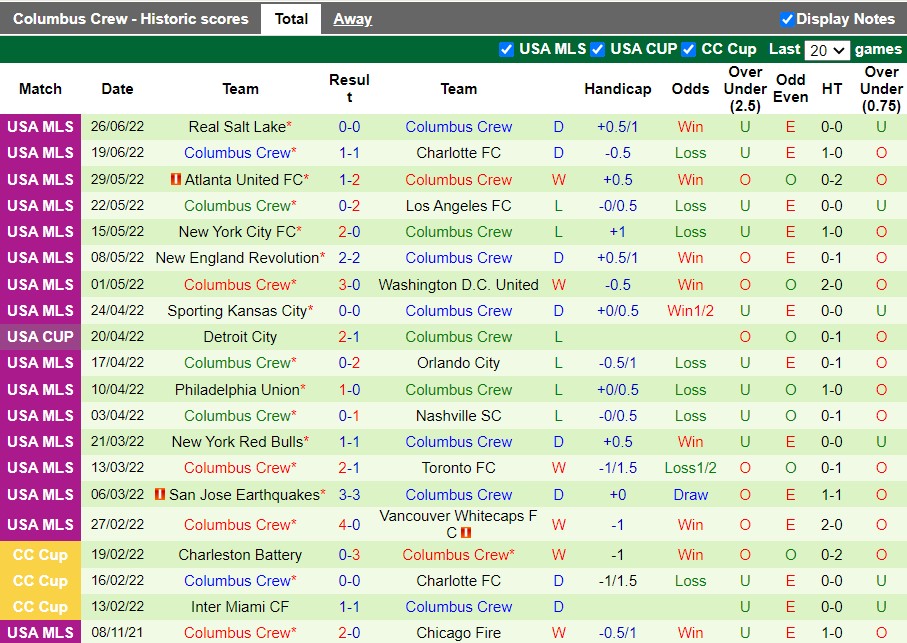Click the HT column header

pyautogui.click(x=832, y=89)
